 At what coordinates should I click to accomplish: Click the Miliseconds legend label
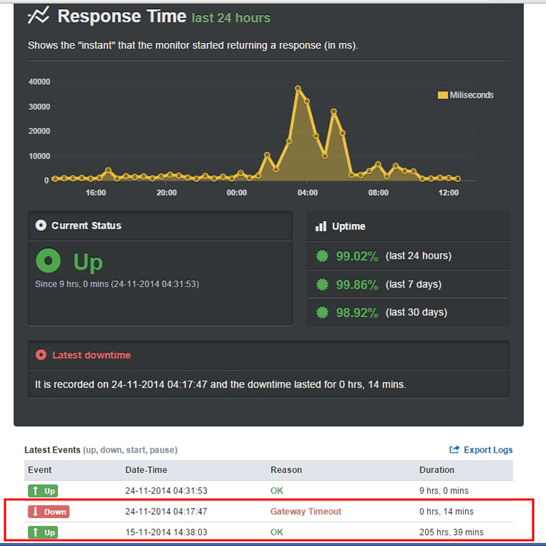click(x=471, y=95)
